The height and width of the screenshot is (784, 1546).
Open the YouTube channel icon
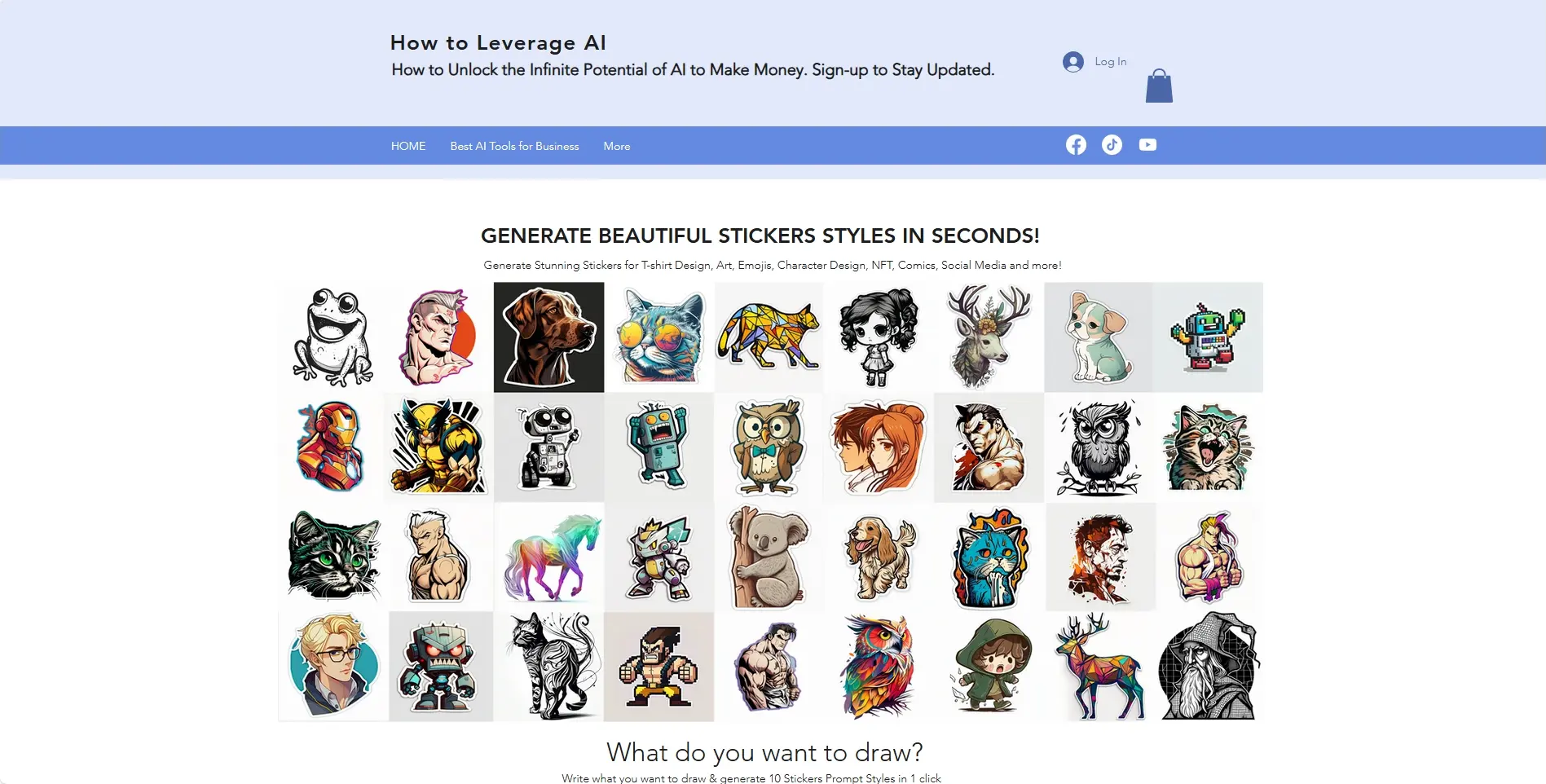1147,145
